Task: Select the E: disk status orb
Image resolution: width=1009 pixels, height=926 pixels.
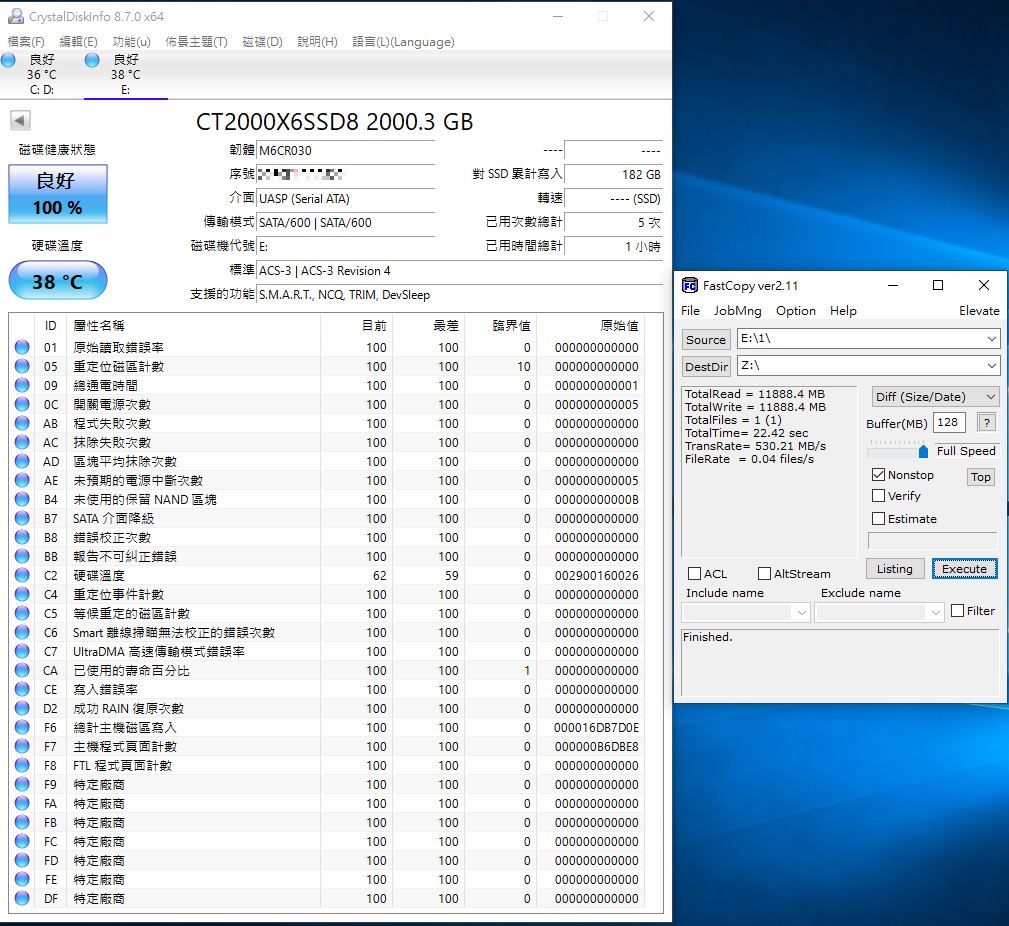Action: pyautogui.click(x=92, y=60)
